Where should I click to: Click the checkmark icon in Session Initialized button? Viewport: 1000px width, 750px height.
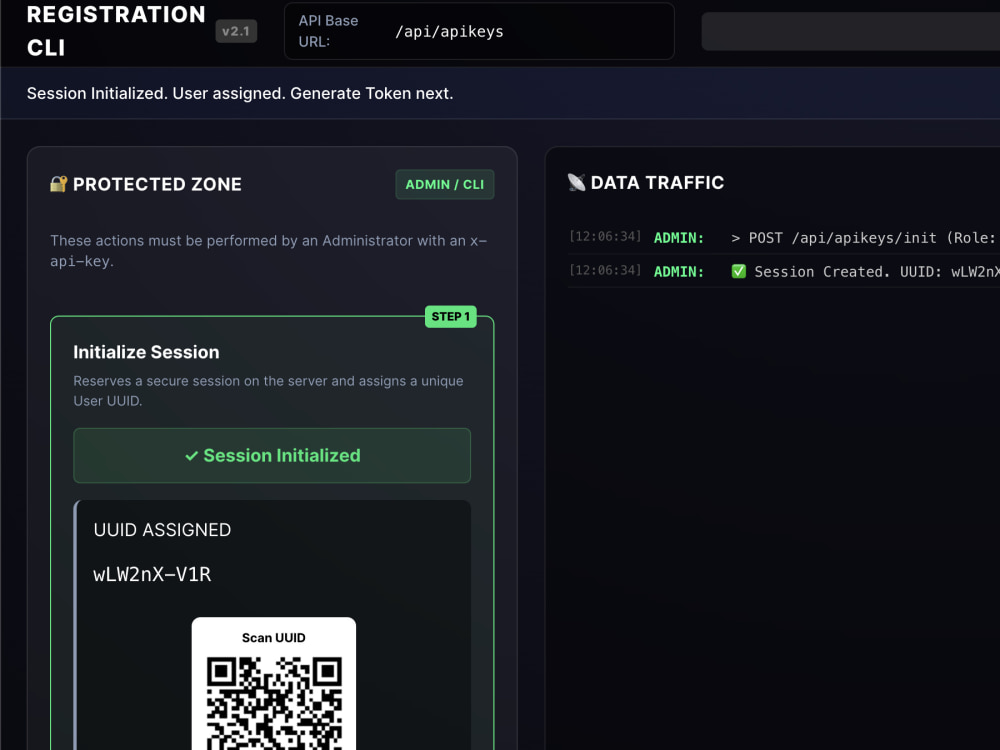point(191,456)
